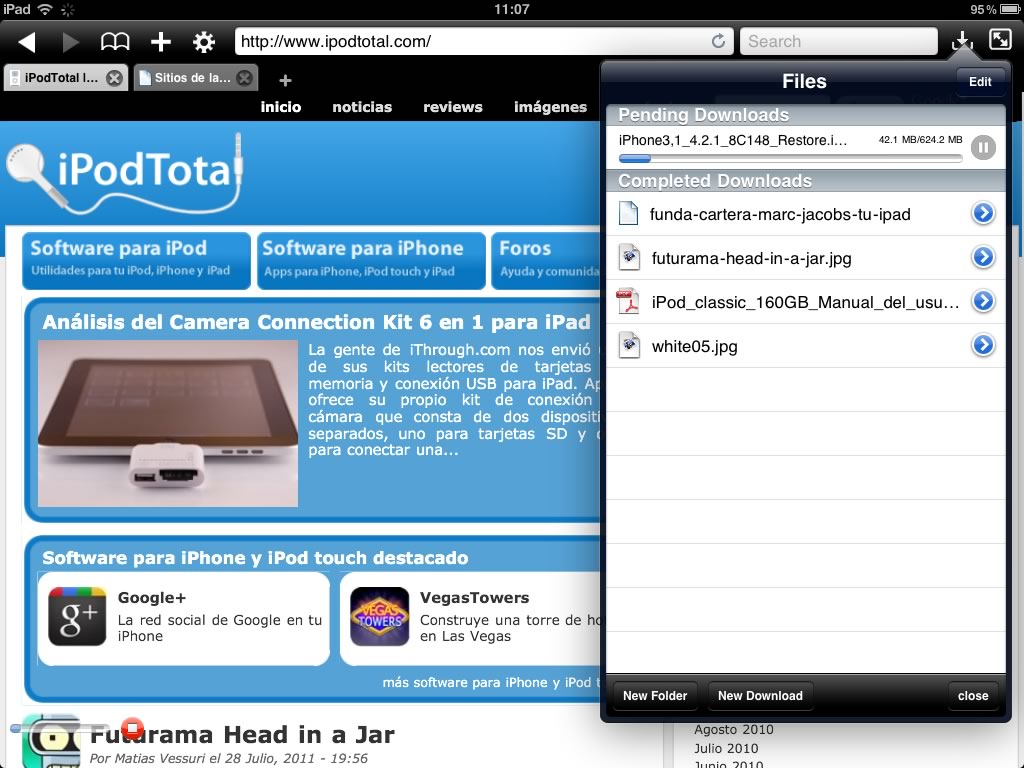This screenshot has width=1024, height=768.
Task: Switch to the Sitios de la... tab
Action: 193,78
